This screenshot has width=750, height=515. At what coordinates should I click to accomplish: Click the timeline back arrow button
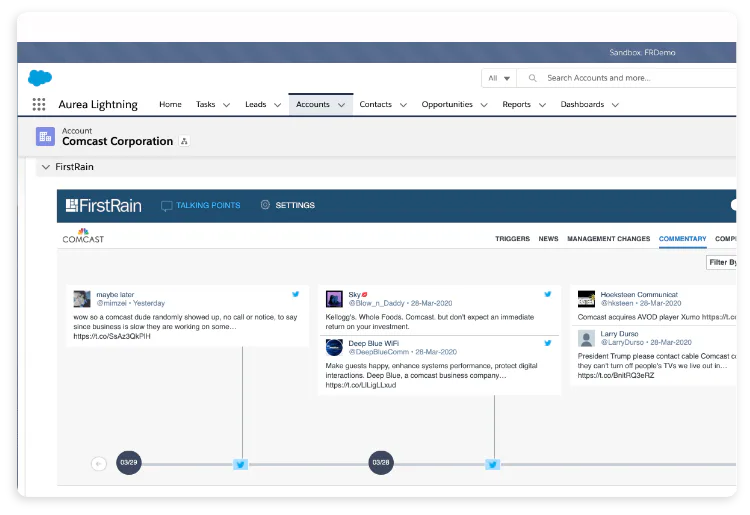coord(99,463)
